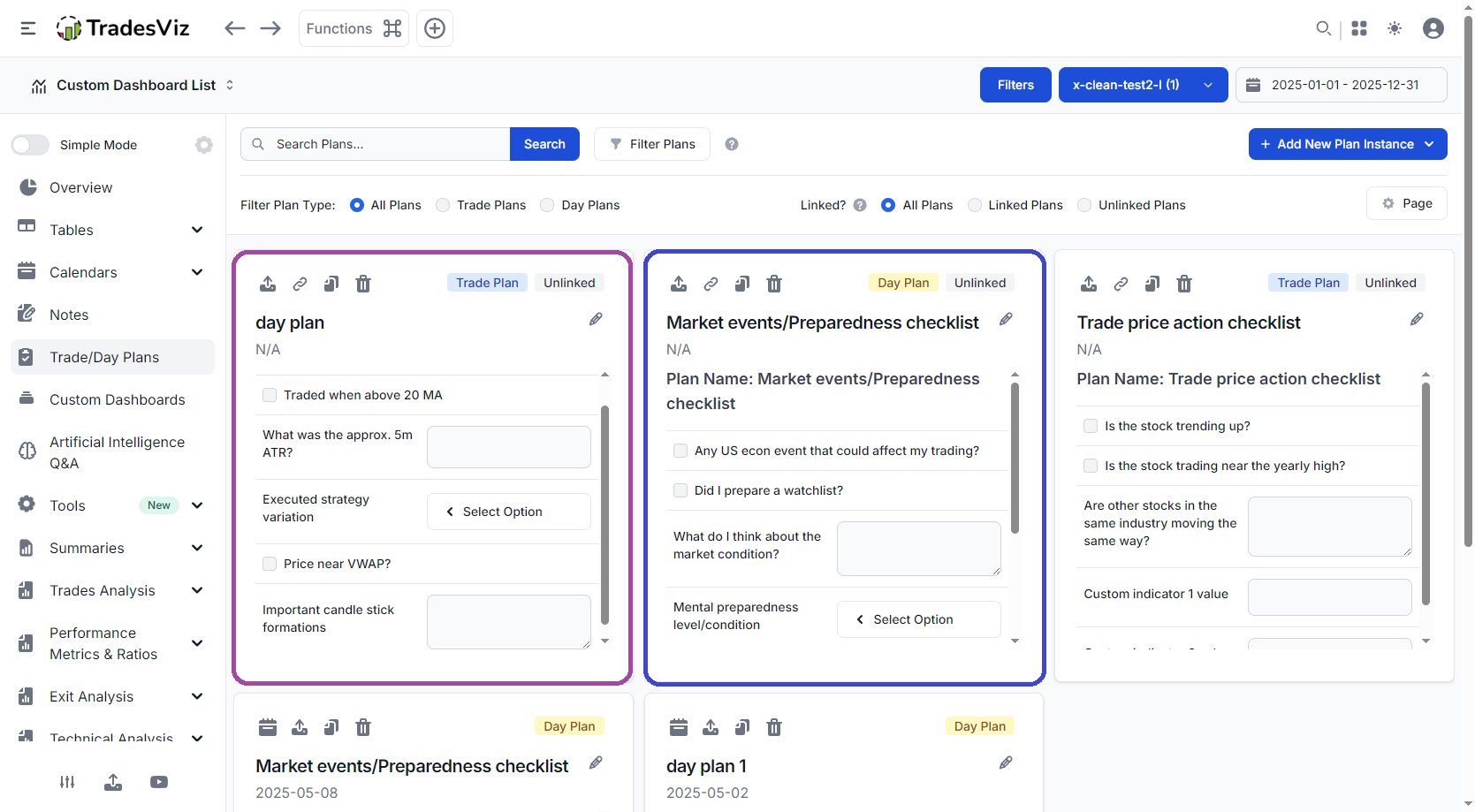This screenshot has width=1475, height=812.
Task: Delete the Trade price action checklist card
Action: pos(1184,284)
